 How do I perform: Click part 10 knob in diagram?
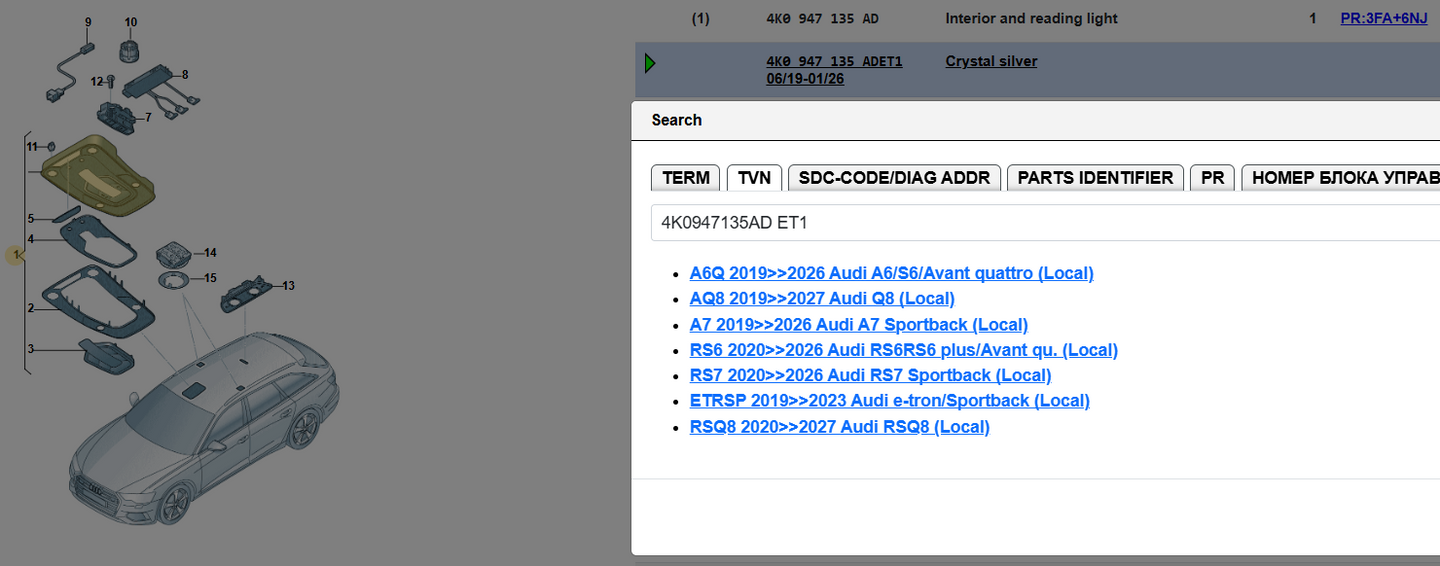point(130,48)
